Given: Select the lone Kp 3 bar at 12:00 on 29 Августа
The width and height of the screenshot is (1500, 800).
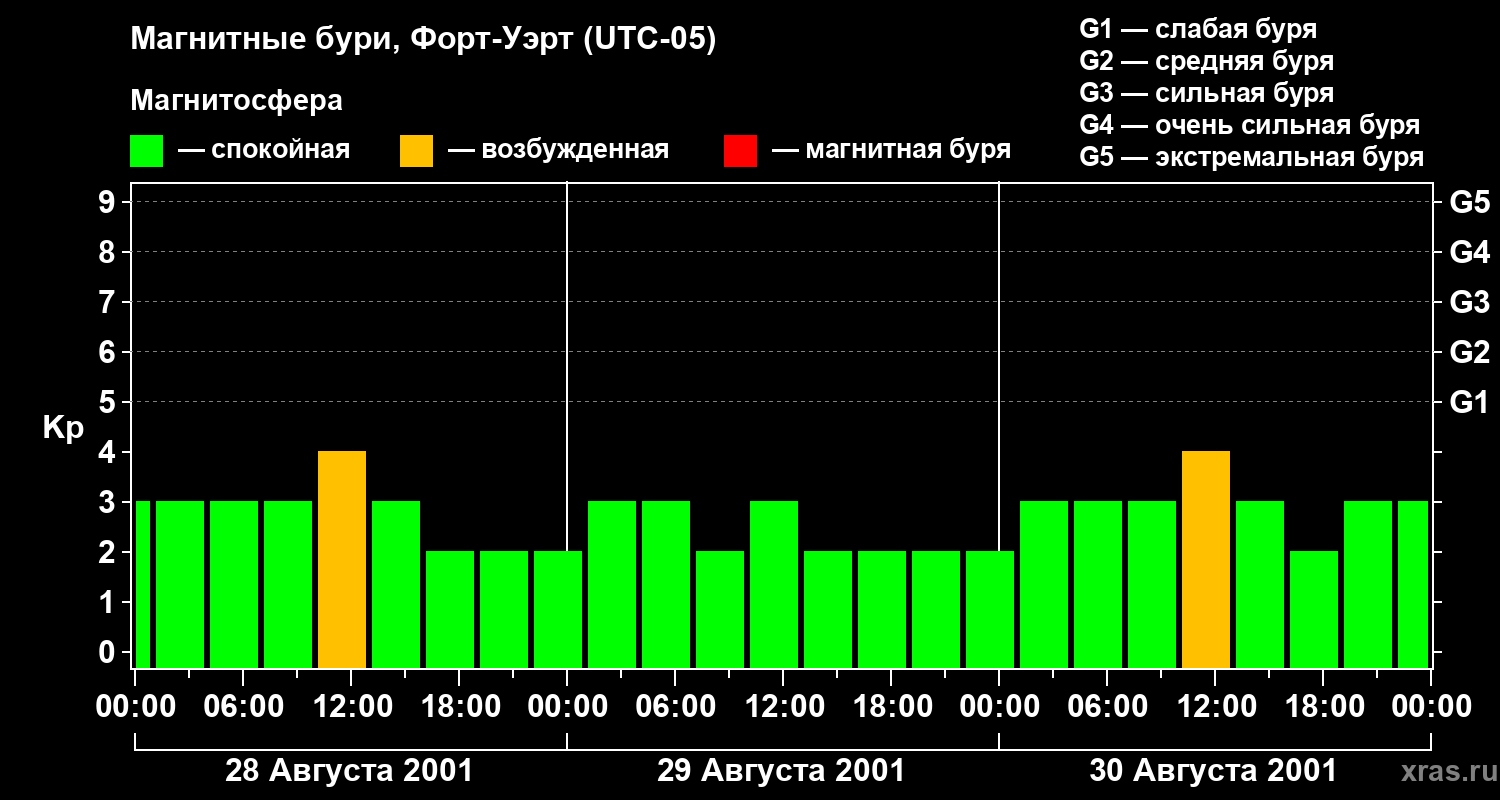Looking at the screenshot, I should point(774,585).
